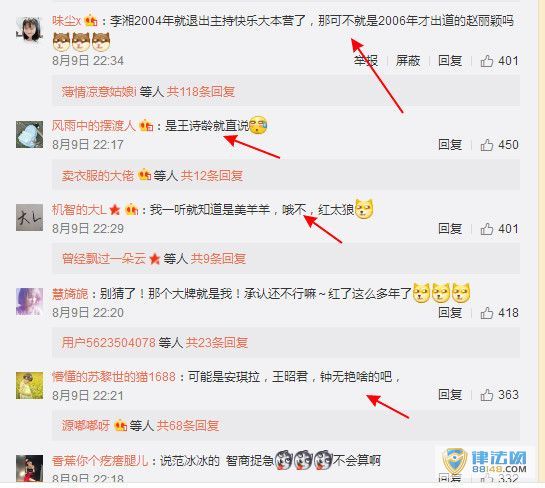
Task: Open 曾经飘过一朵云 user link
Action: coord(104,259)
